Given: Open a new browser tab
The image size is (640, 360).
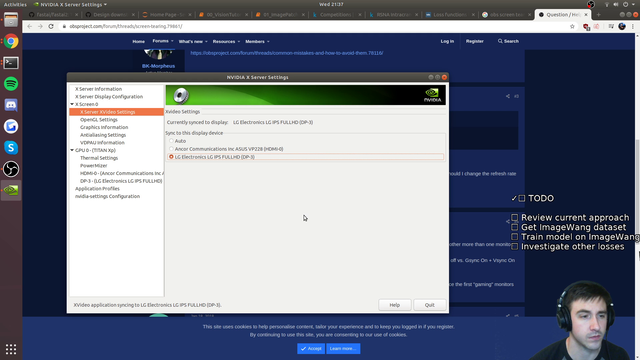Looking at the screenshot, I should click(x=598, y=14).
